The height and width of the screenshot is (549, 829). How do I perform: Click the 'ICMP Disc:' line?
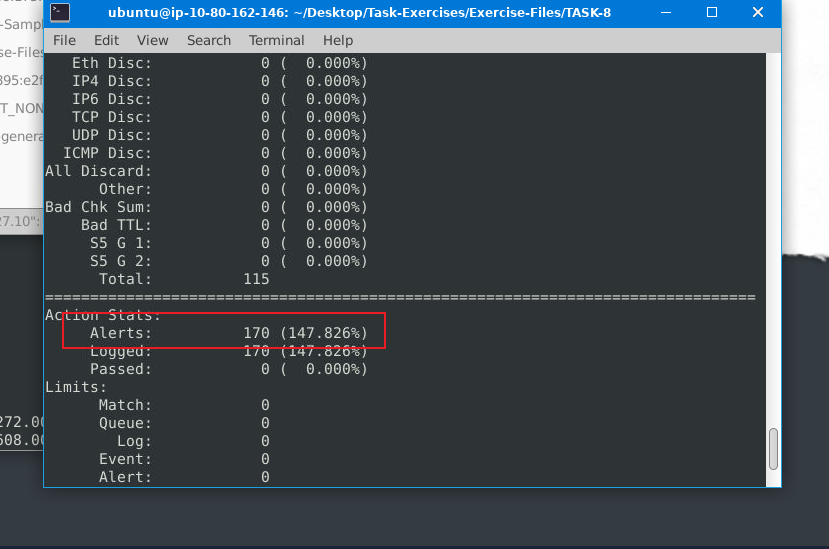point(215,153)
